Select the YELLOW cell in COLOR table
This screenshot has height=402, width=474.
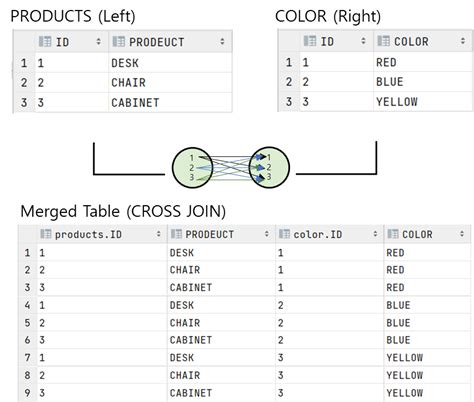(423, 102)
